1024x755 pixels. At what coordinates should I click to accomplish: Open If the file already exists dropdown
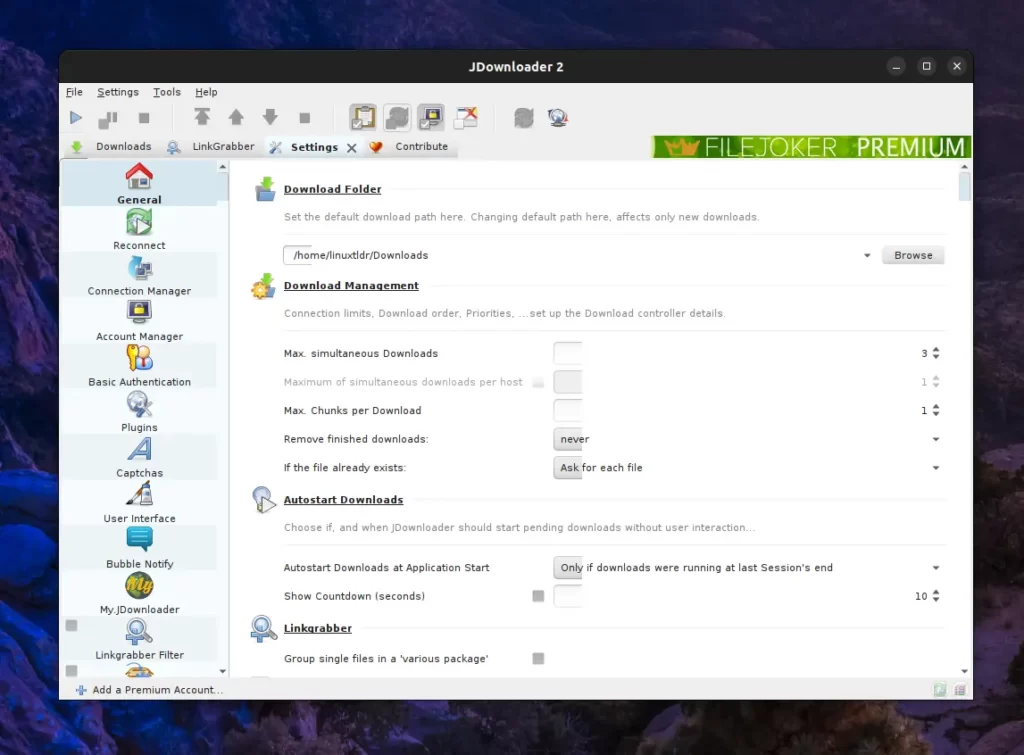(936, 468)
